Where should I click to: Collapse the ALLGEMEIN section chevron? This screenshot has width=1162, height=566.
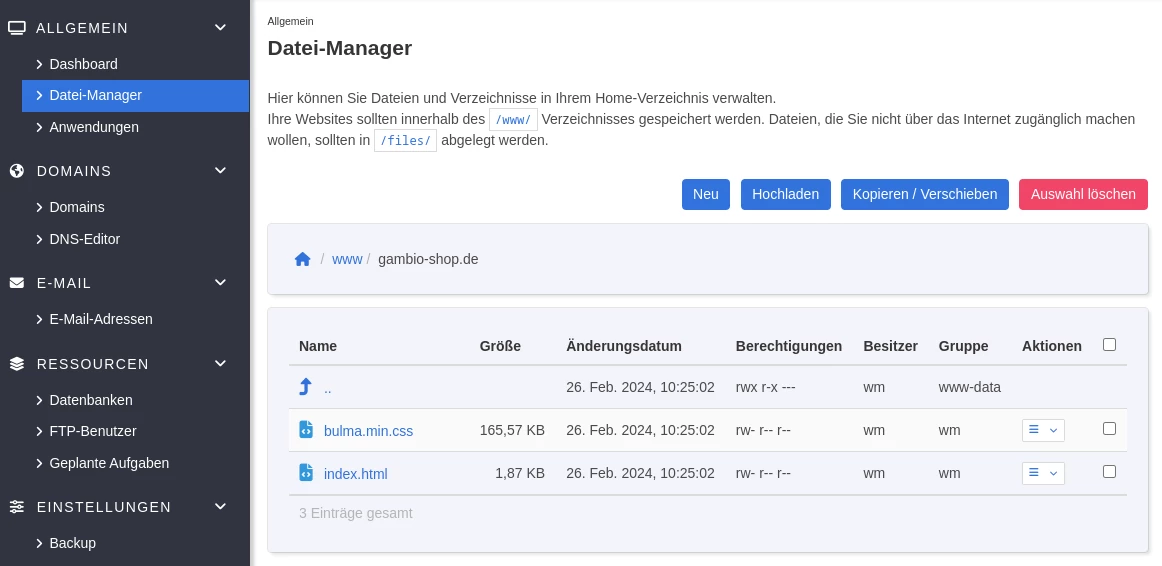pos(220,27)
